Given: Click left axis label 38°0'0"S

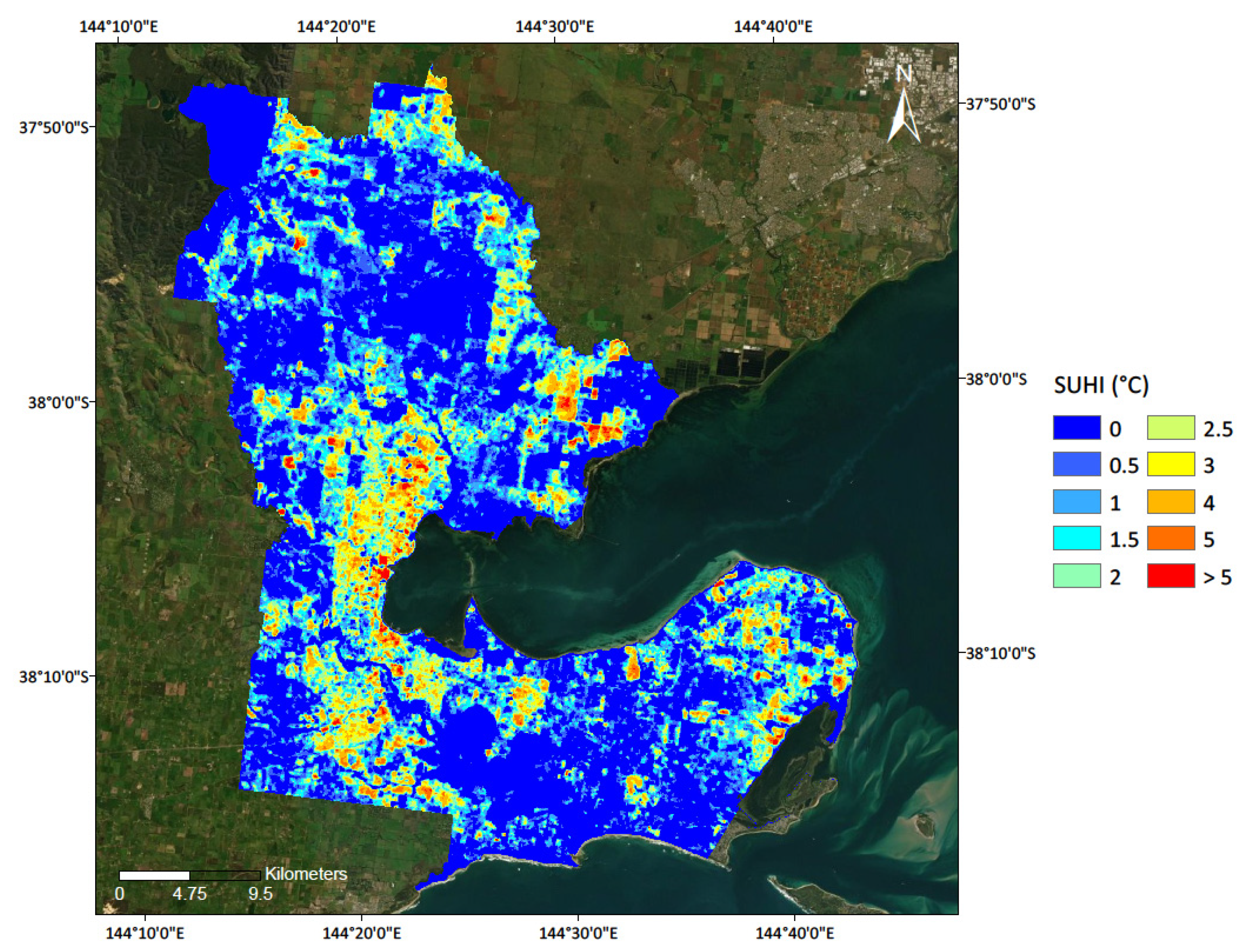Looking at the screenshot, I should point(58,403).
